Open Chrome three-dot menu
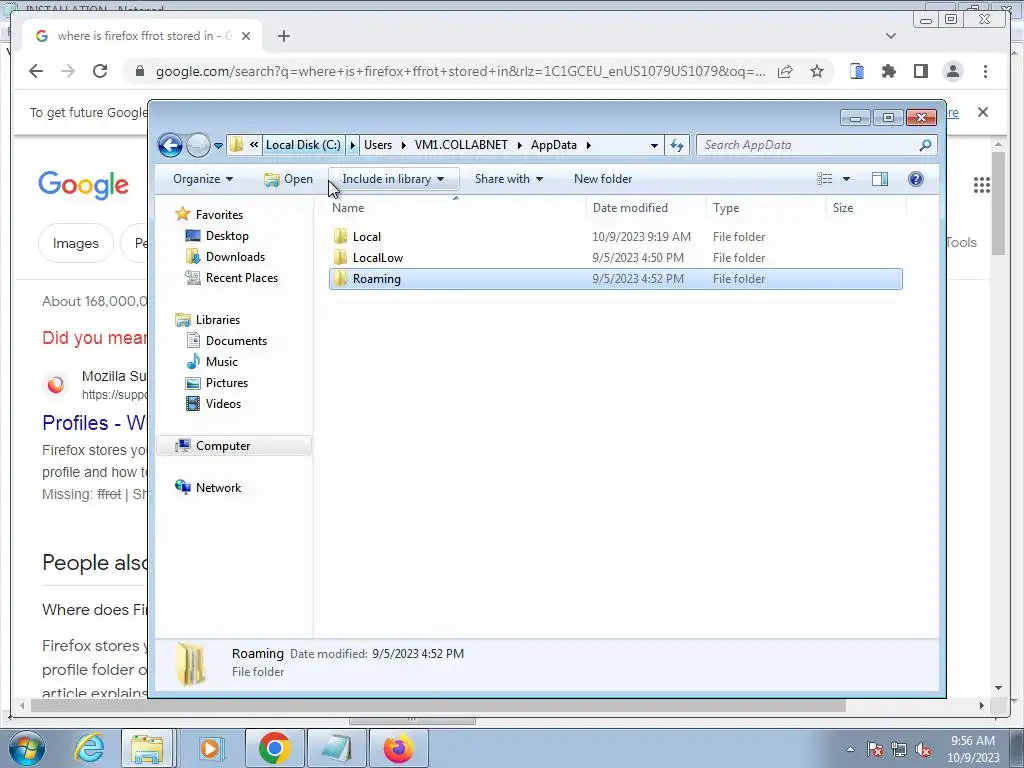This screenshot has height=768, width=1024. pos(985,71)
